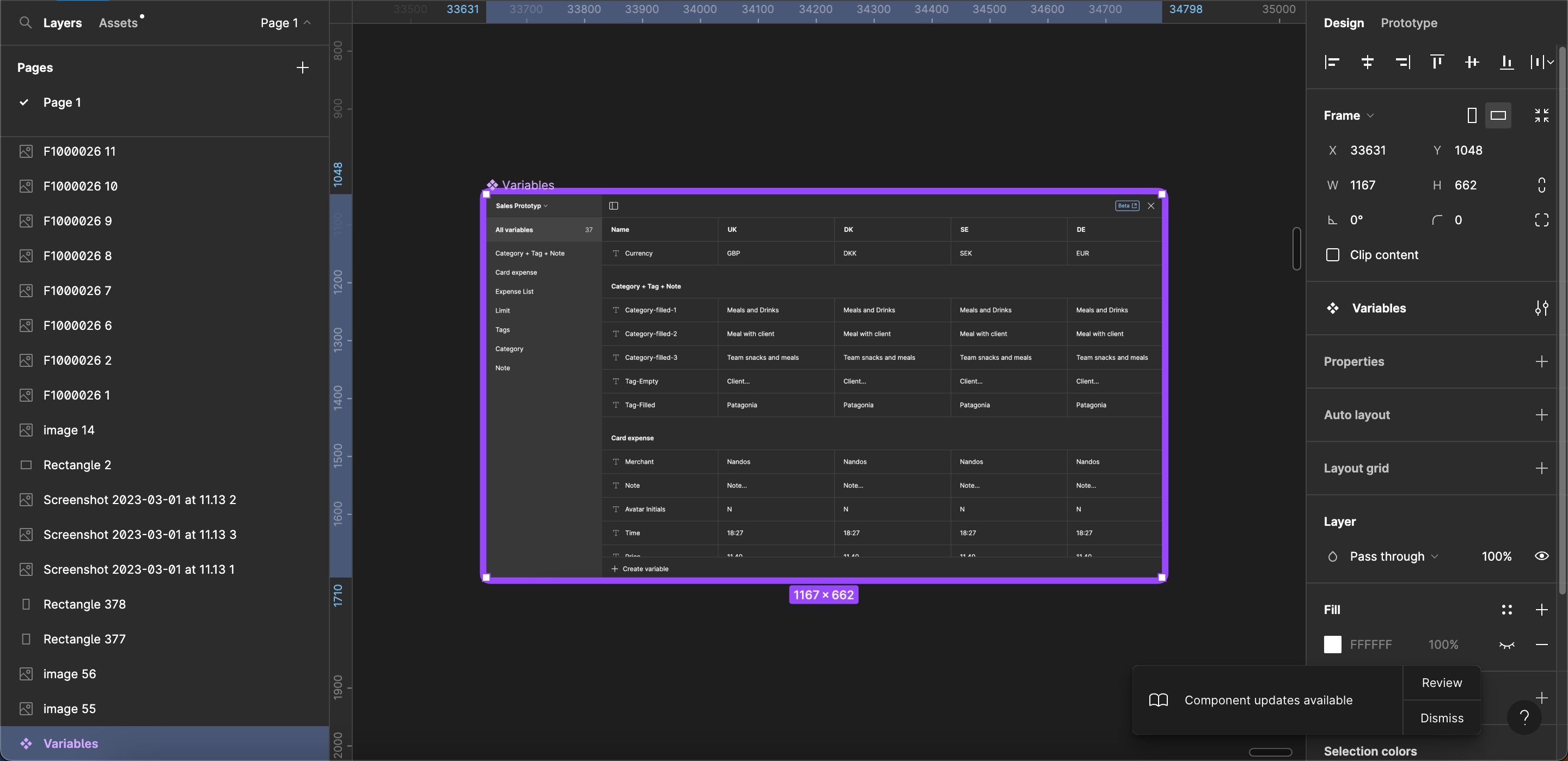
Task: Switch to Layers tab
Action: coord(62,22)
